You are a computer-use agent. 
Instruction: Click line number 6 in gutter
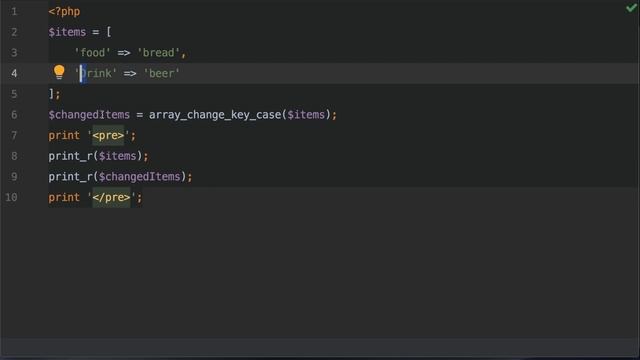click(14, 115)
